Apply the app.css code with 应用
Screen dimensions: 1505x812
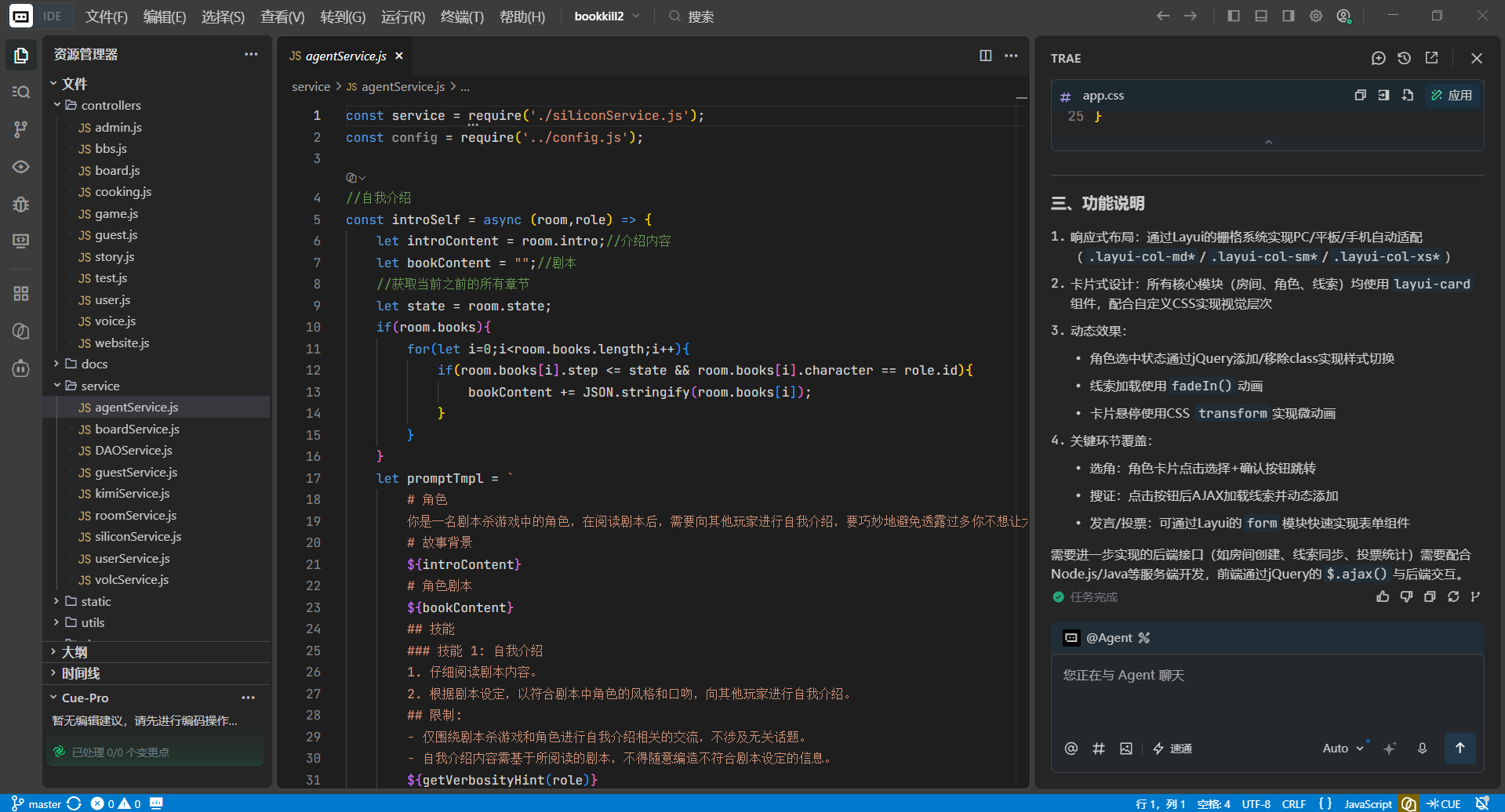[x=1452, y=95]
